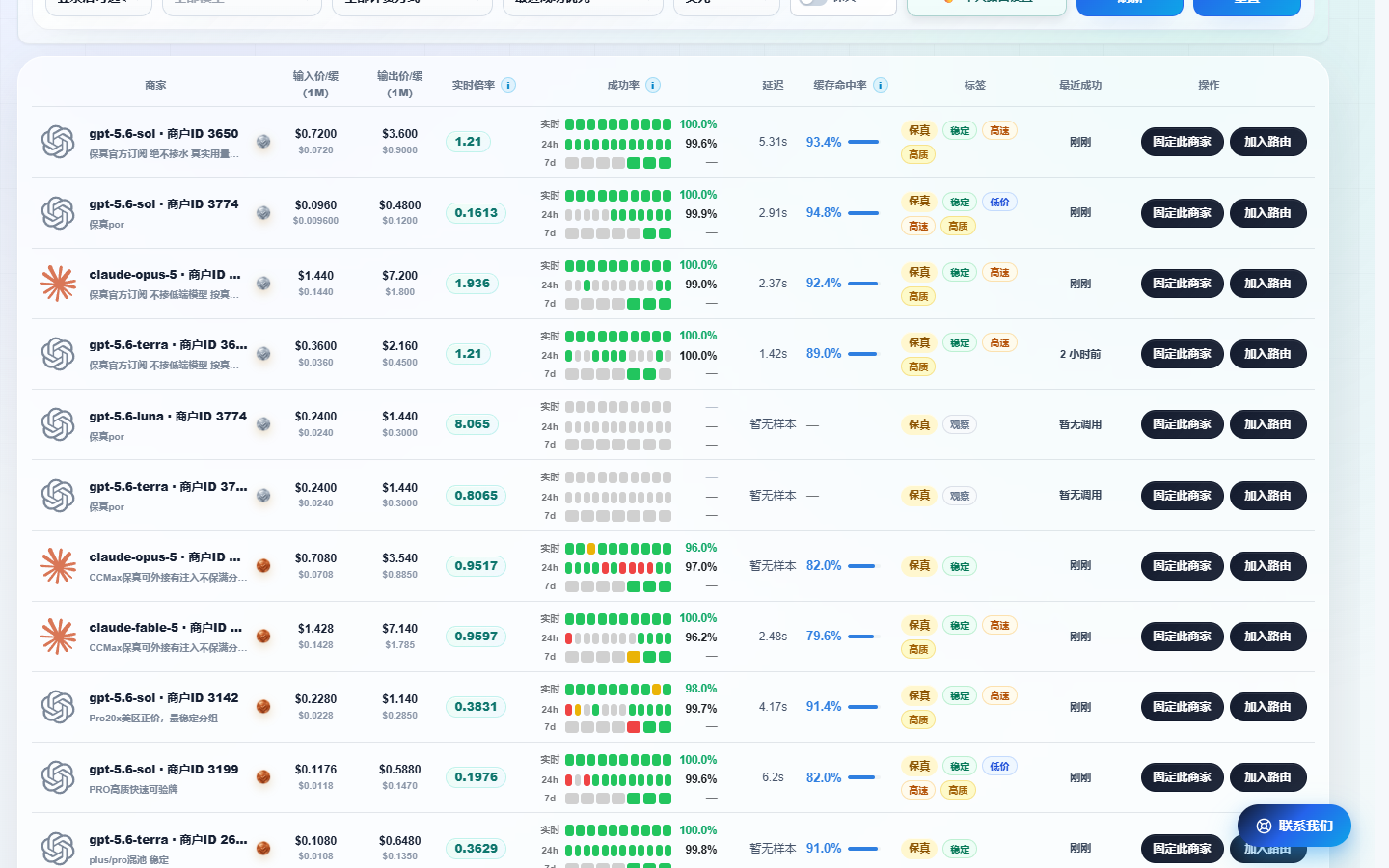
Task: Click the cache hit bar beside 93.4%
Action: pos(863,142)
